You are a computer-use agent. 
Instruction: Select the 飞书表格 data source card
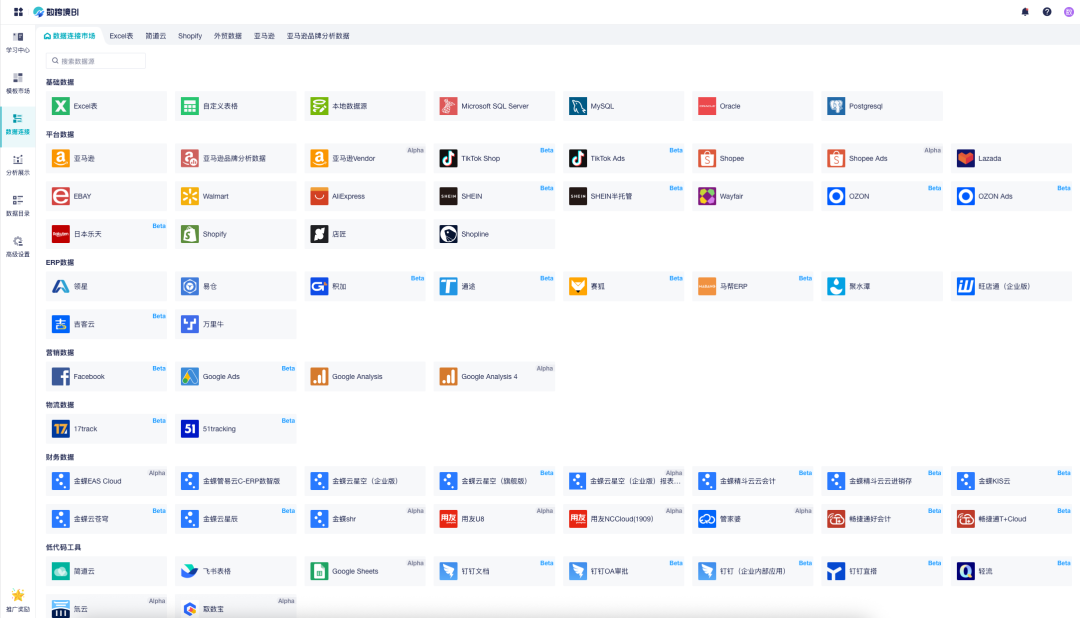236,571
